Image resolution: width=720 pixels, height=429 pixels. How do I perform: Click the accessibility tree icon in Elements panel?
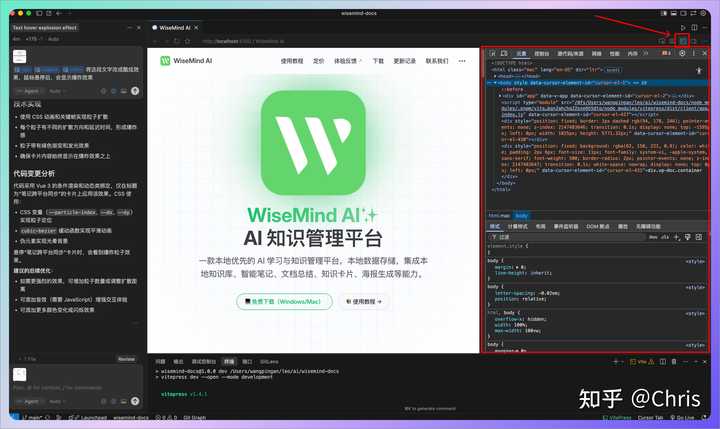(x=699, y=70)
